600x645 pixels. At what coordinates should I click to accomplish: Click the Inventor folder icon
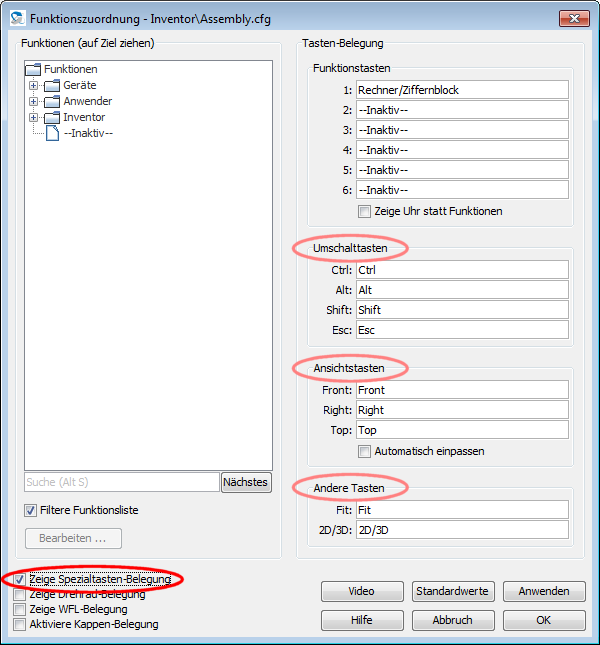52,118
